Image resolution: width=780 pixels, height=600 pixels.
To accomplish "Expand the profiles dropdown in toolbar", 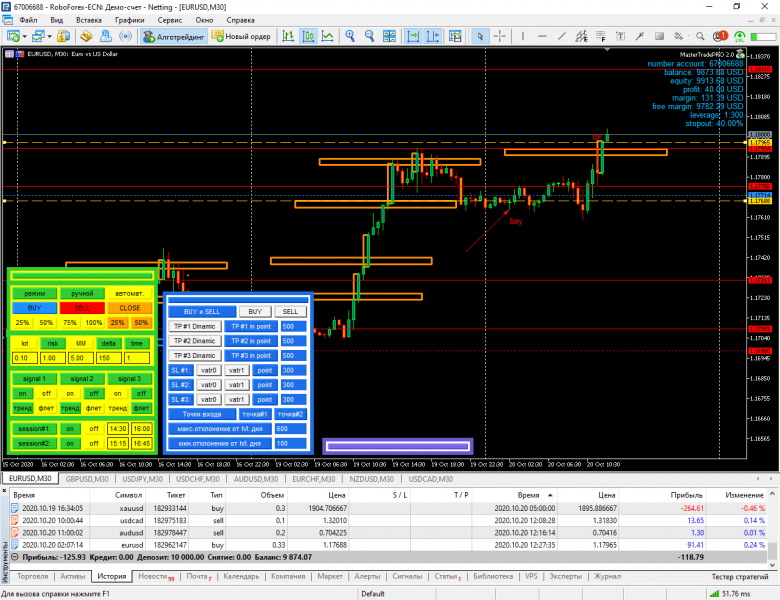I will tap(50, 37).
